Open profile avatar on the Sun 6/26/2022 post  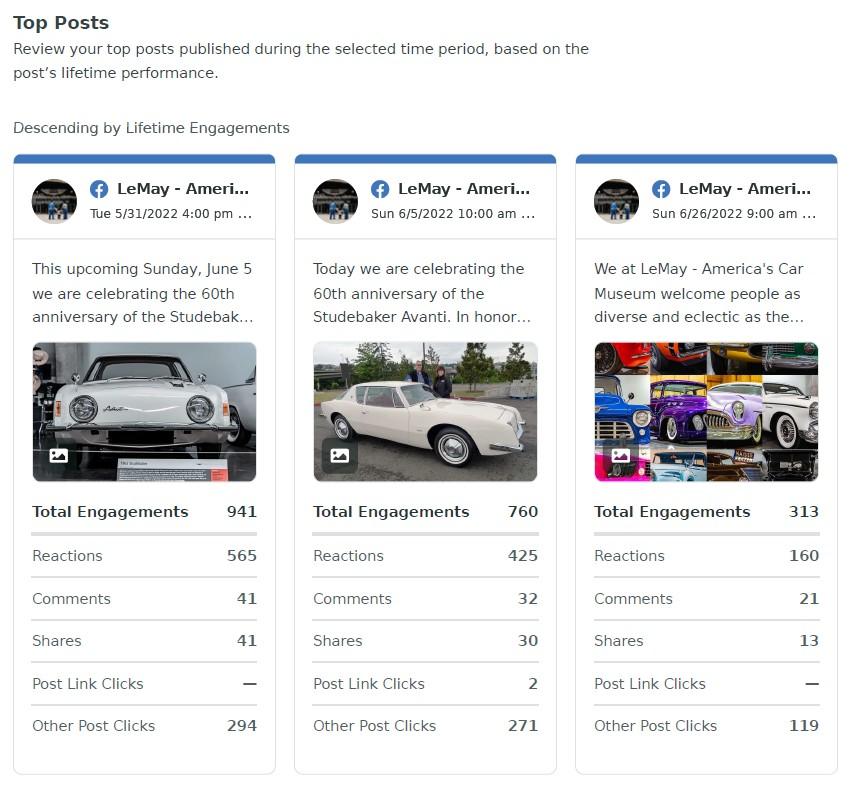[x=616, y=201]
